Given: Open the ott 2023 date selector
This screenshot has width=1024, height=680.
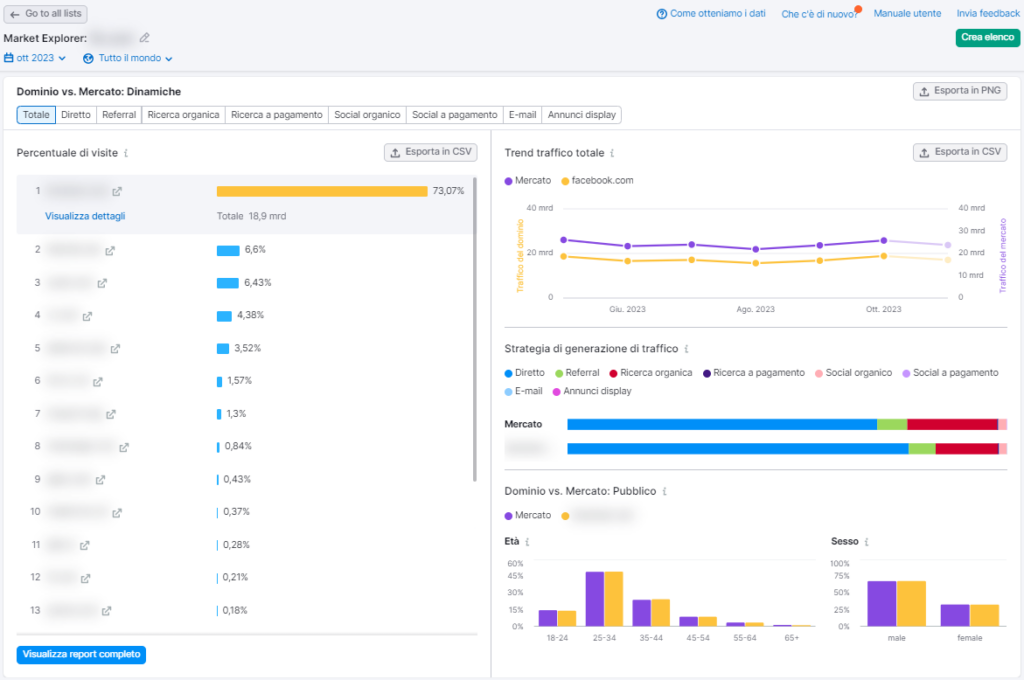Looking at the screenshot, I should [x=33, y=58].
